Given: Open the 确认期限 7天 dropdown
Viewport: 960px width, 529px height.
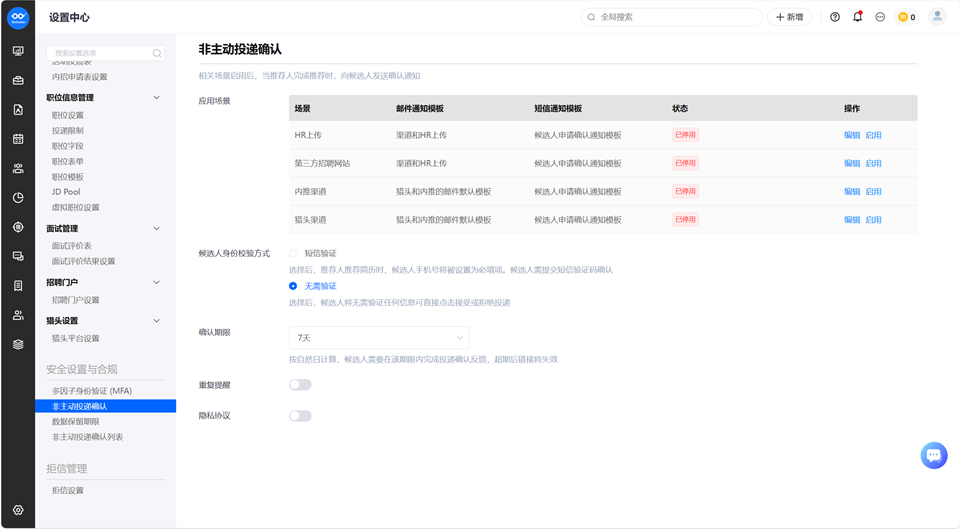Looking at the screenshot, I should [x=379, y=337].
